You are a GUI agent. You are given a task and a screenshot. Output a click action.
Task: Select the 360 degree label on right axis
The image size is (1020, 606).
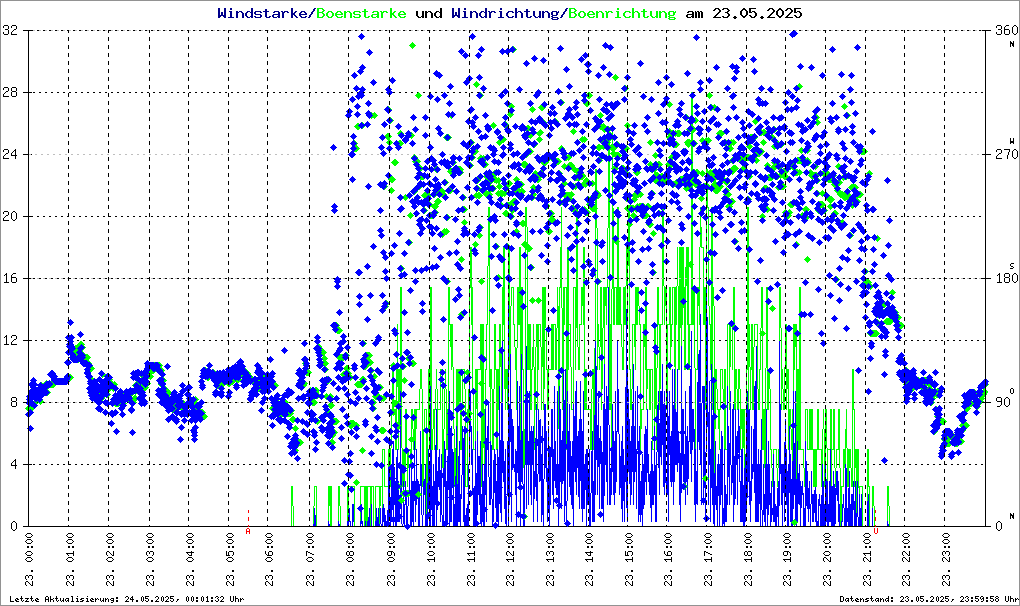1005,31
